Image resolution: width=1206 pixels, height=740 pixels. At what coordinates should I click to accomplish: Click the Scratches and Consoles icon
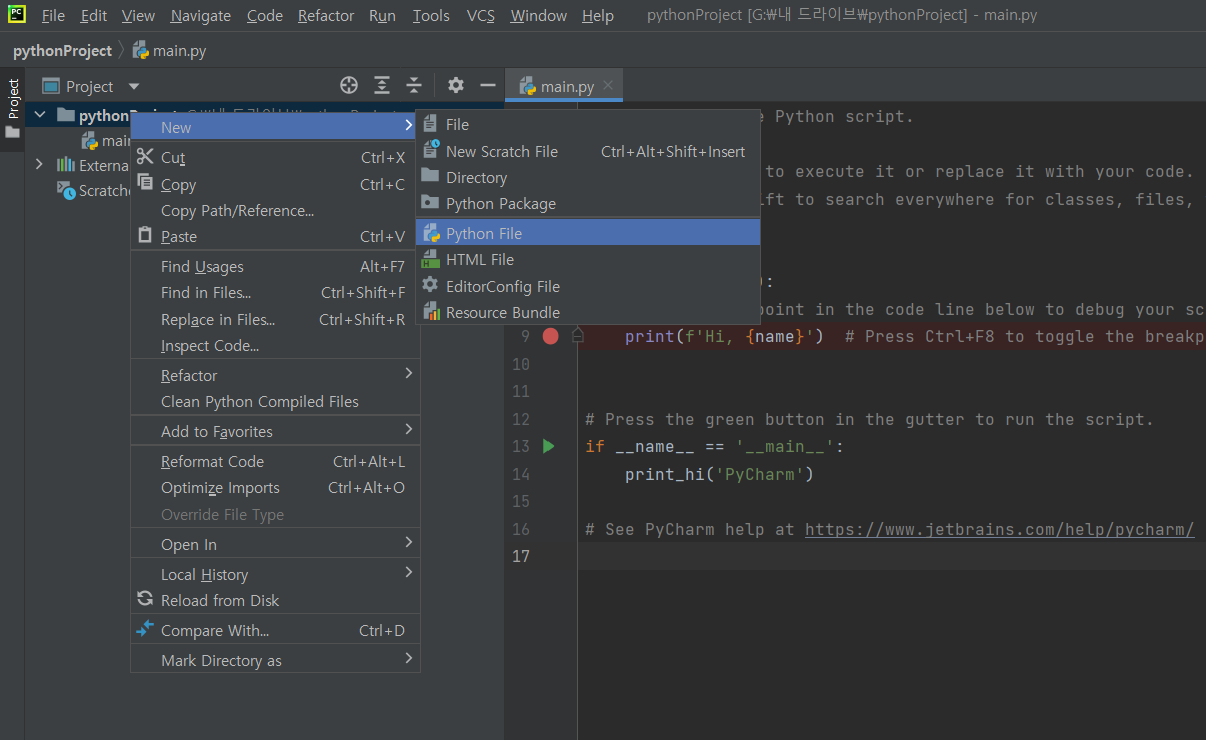66,190
